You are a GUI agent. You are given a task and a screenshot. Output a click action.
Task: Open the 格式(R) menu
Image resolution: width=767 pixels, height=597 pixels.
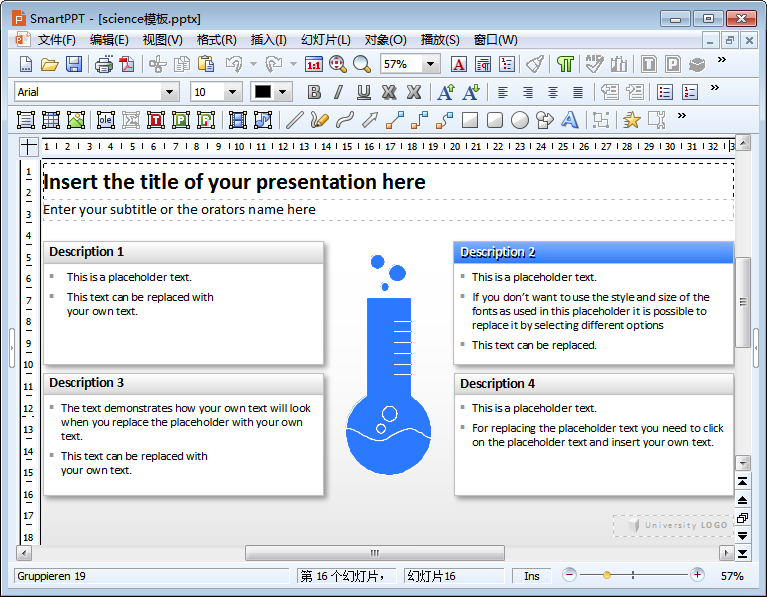pos(216,40)
